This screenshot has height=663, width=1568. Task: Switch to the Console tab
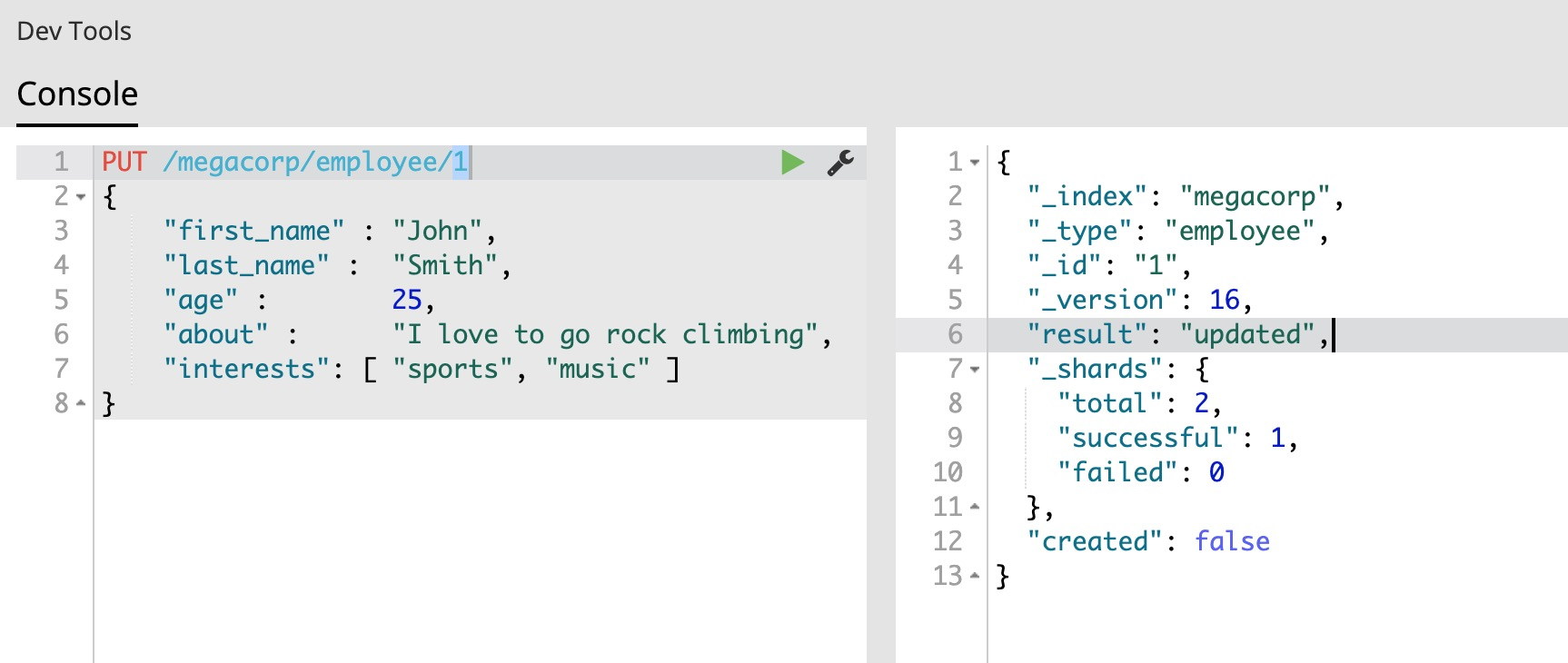tap(77, 94)
